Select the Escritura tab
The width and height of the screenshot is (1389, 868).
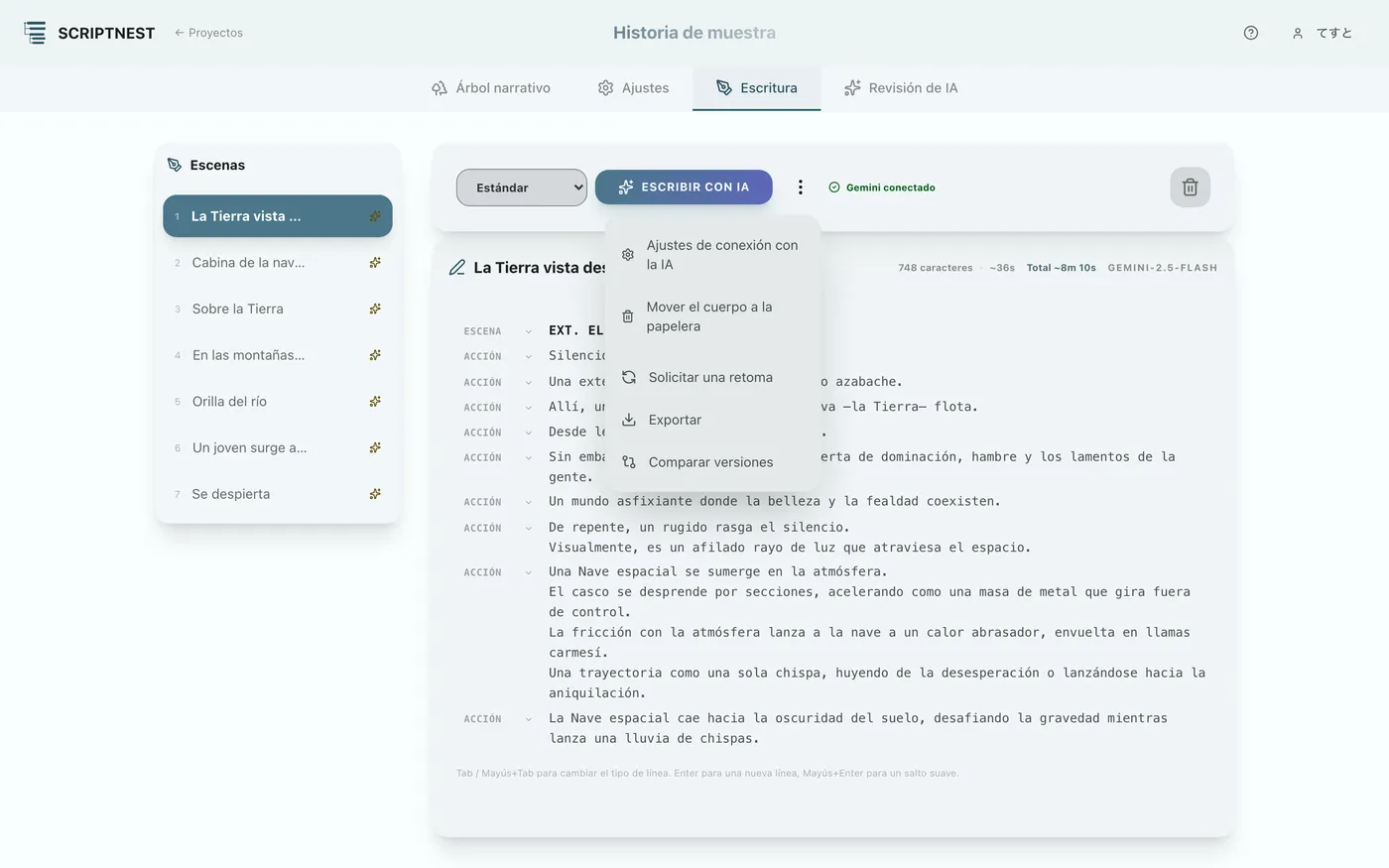click(x=757, y=88)
